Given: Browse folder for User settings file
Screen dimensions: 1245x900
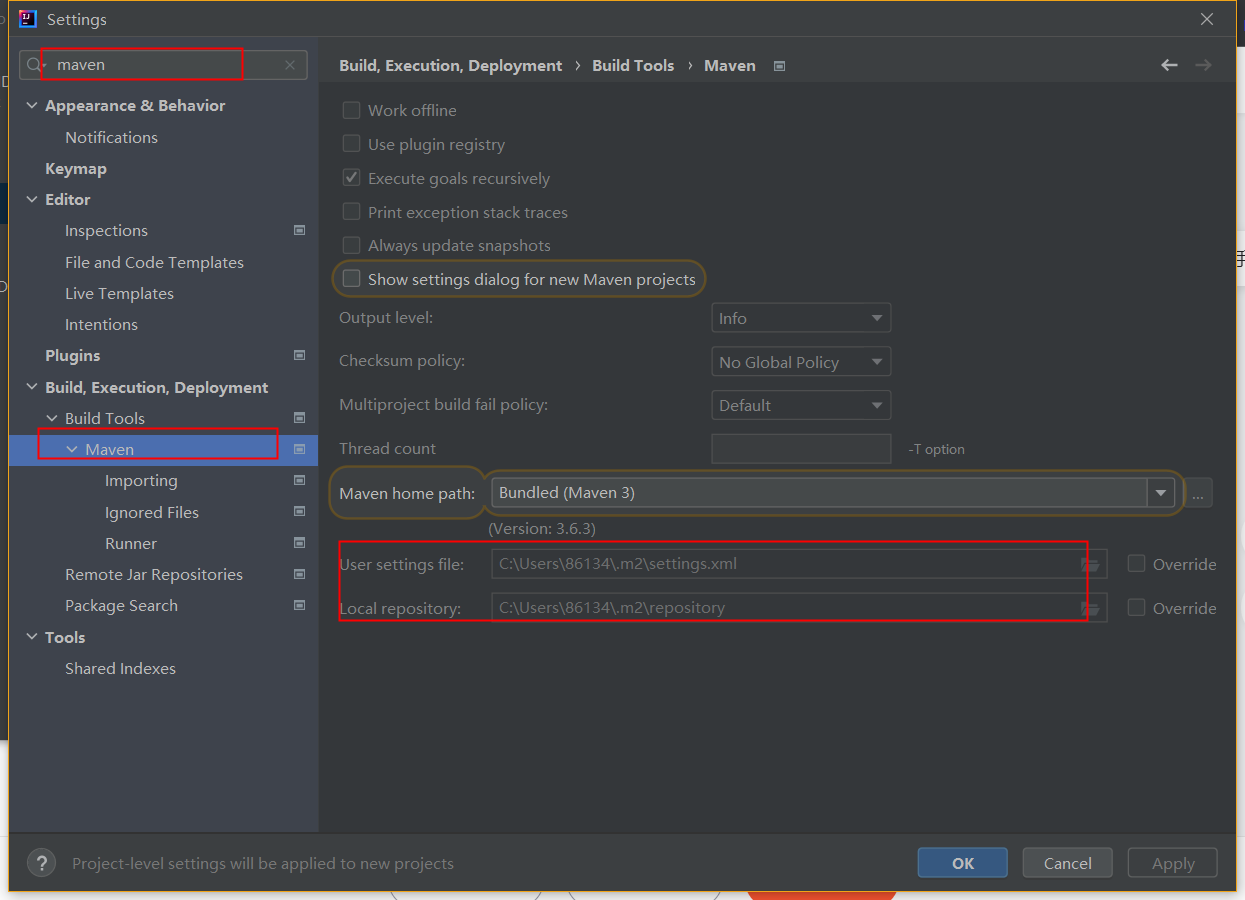Looking at the screenshot, I should (x=1090, y=564).
